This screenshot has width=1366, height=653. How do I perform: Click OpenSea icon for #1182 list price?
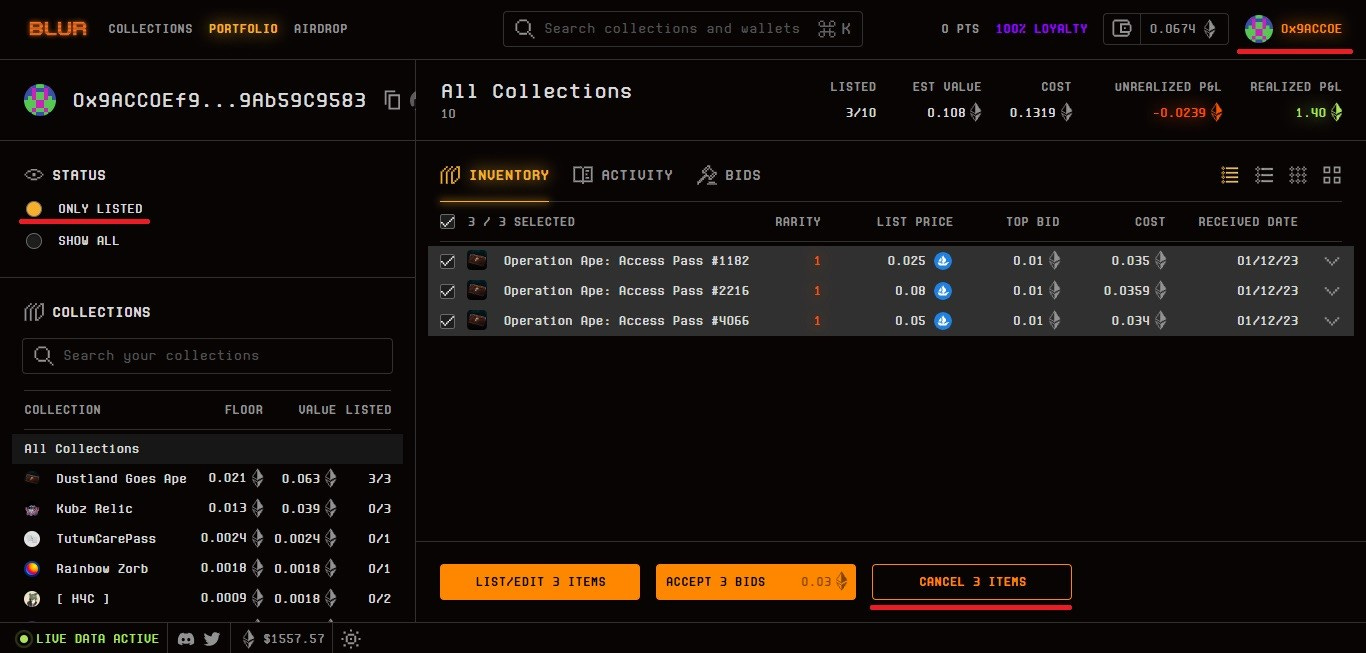[x=943, y=261]
